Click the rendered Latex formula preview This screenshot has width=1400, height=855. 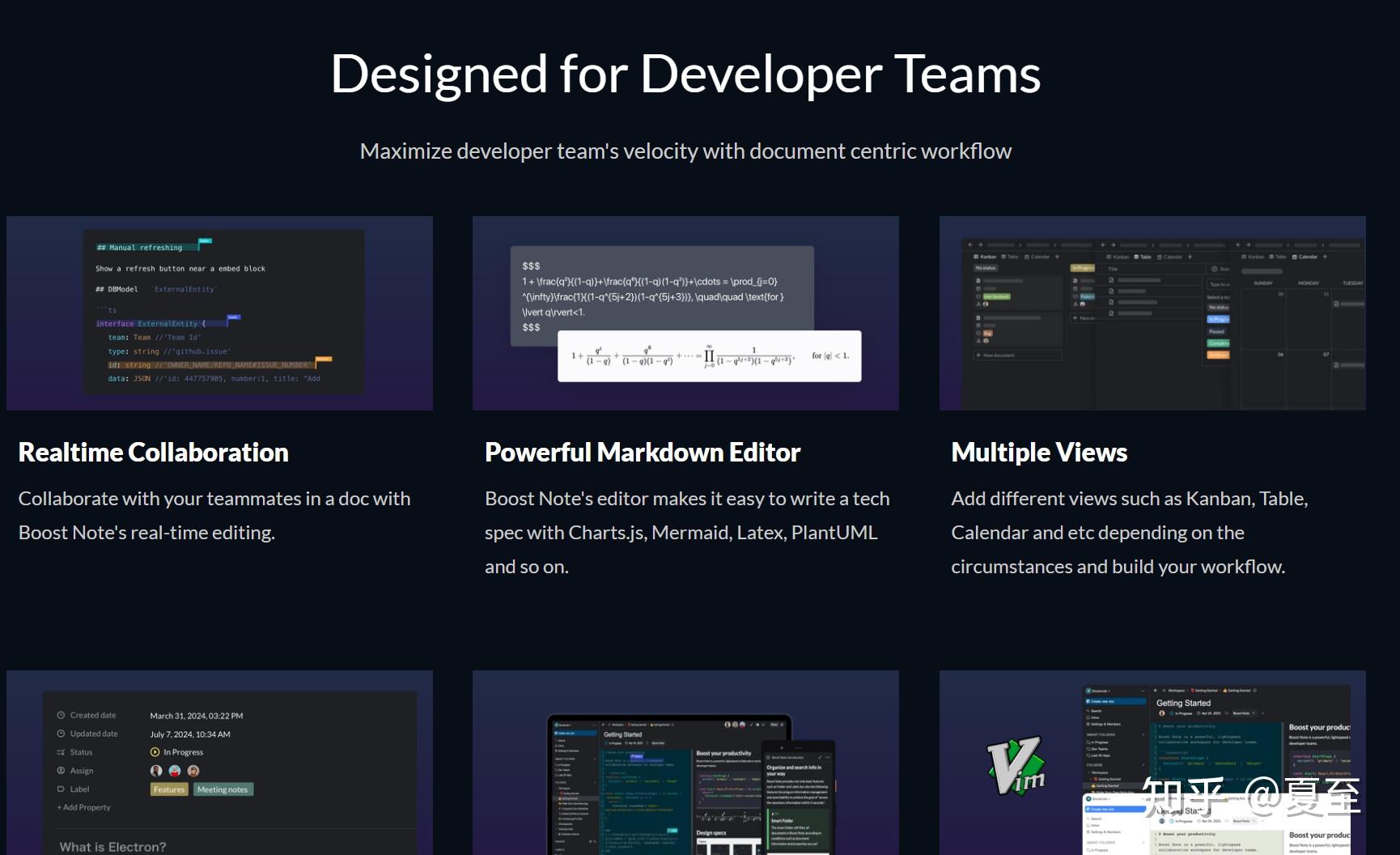pos(709,356)
